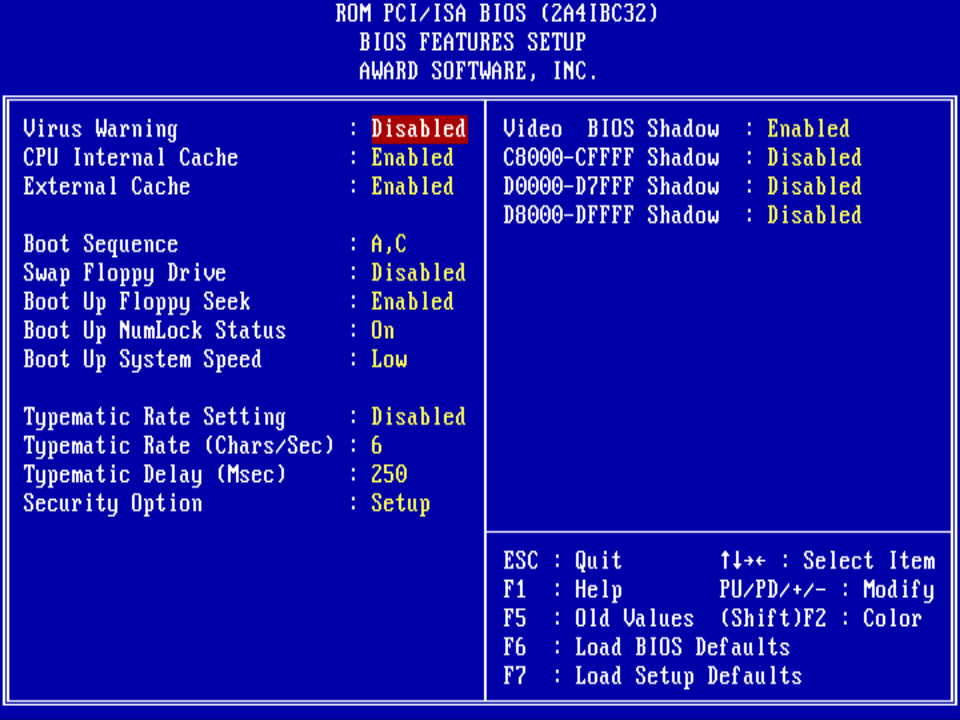Click the AWARD SOFTWARE, INC. text
This screenshot has width=960, height=720.
pos(478,71)
